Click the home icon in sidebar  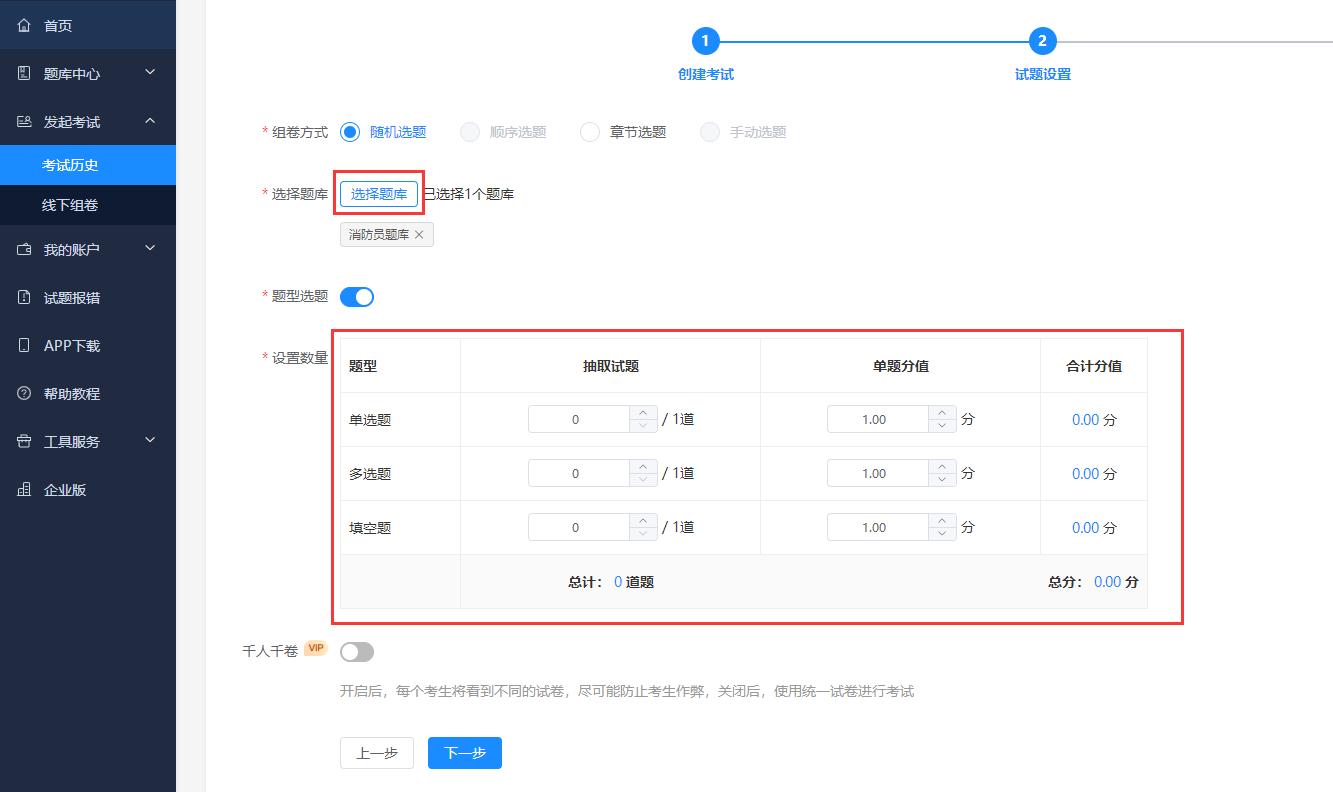25,25
